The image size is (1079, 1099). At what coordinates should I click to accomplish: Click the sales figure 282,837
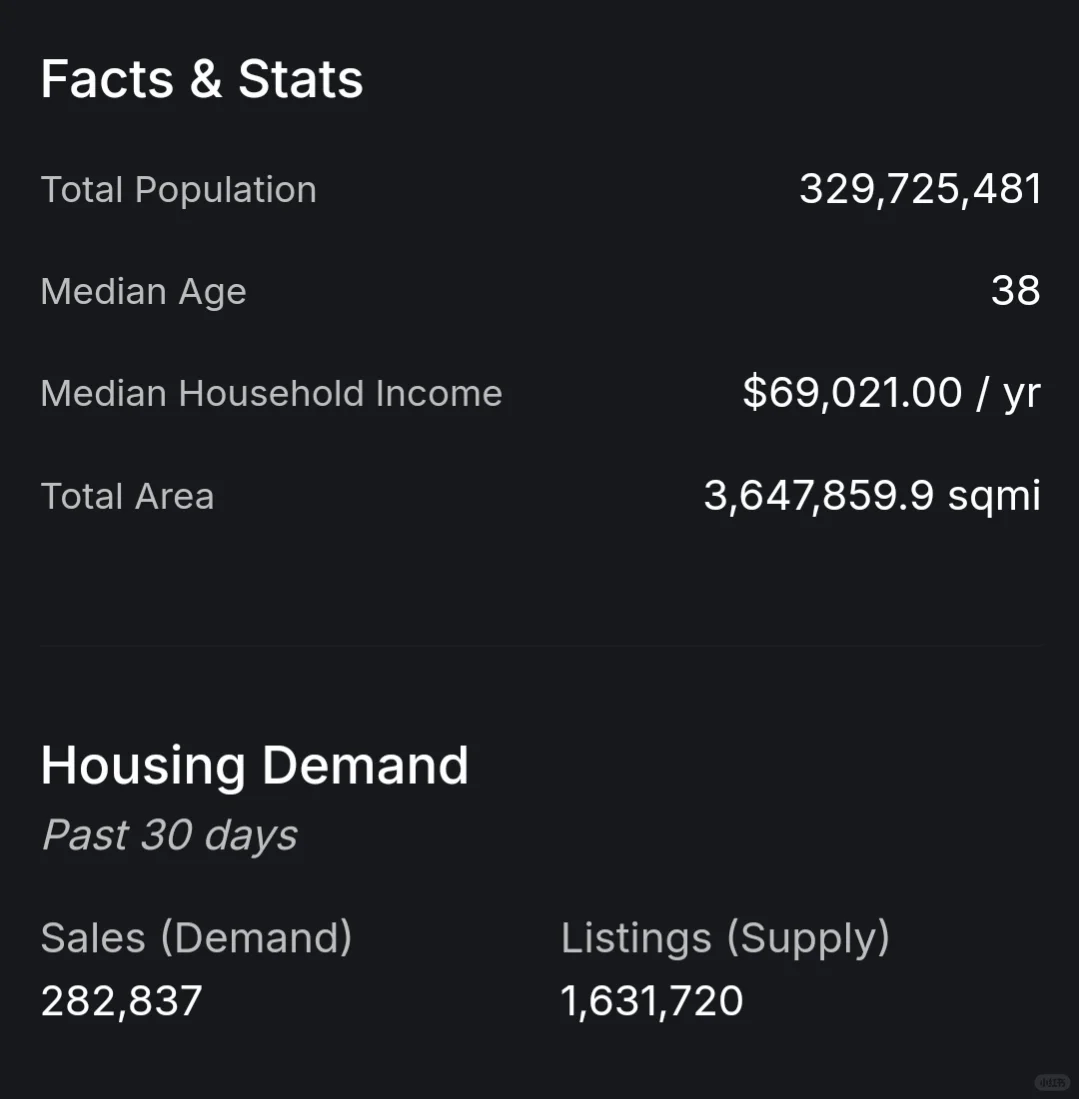[x=121, y=1001]
